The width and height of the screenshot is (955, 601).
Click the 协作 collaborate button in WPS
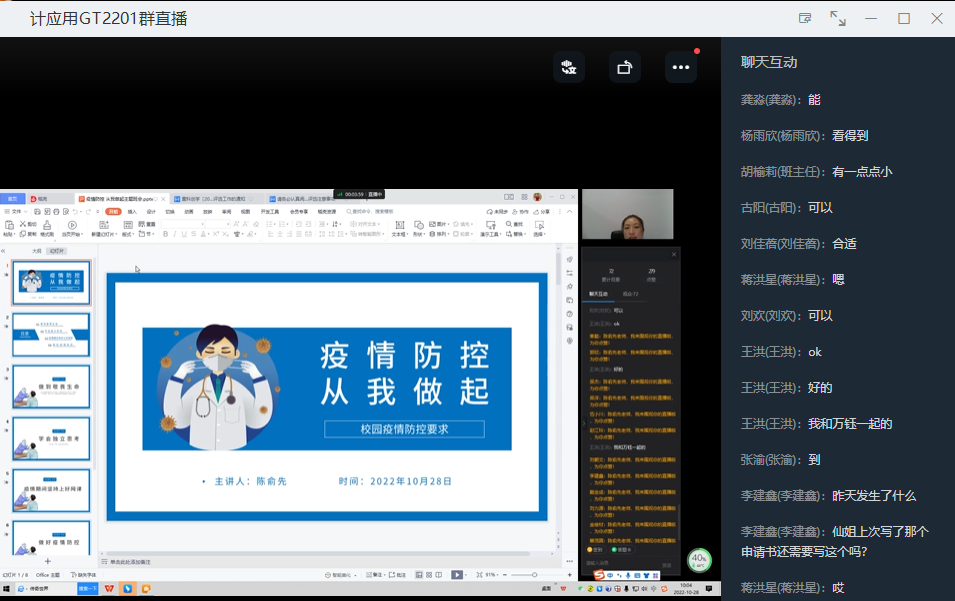tap(521, 212)
